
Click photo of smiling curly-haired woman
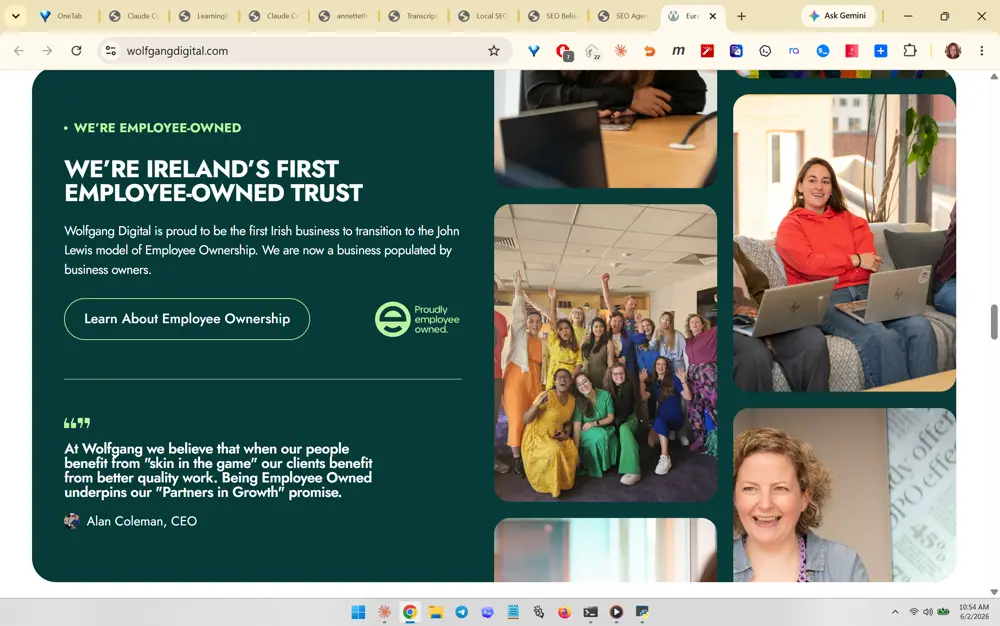point(844,495)
